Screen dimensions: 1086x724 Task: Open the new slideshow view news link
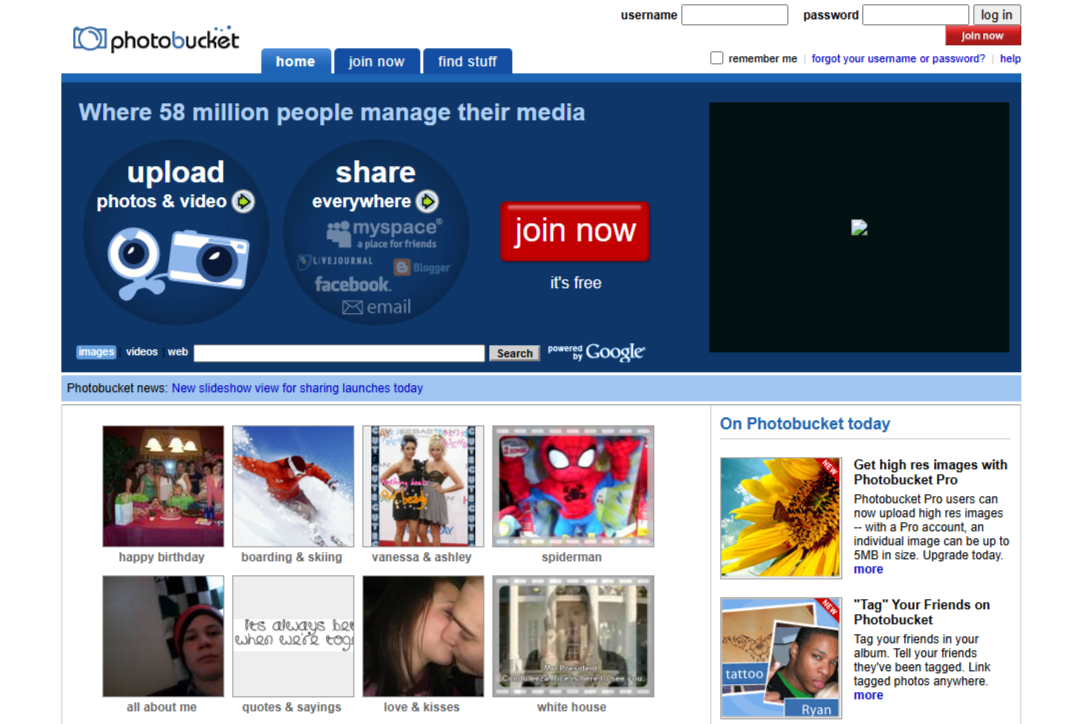(297, 388)
